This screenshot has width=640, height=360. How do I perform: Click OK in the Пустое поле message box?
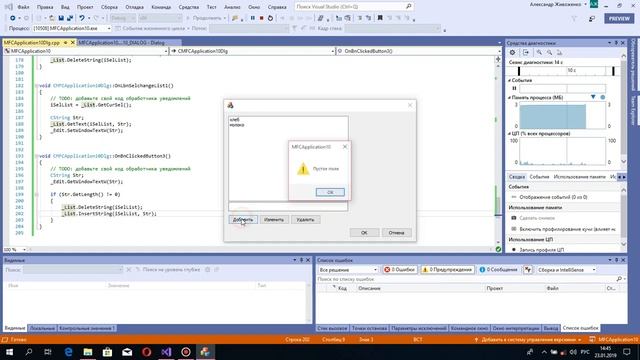(x=330, y=192)
